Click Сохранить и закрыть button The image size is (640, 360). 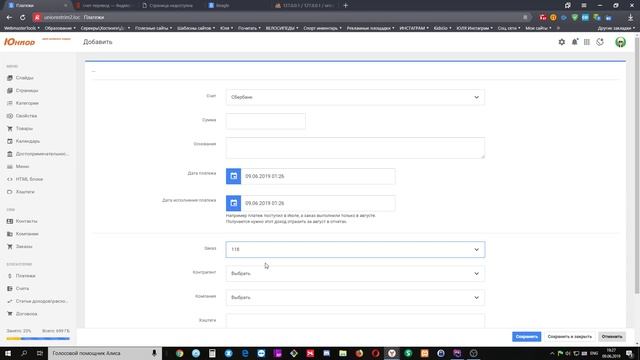pyautogui.click(x=569, y=337)
